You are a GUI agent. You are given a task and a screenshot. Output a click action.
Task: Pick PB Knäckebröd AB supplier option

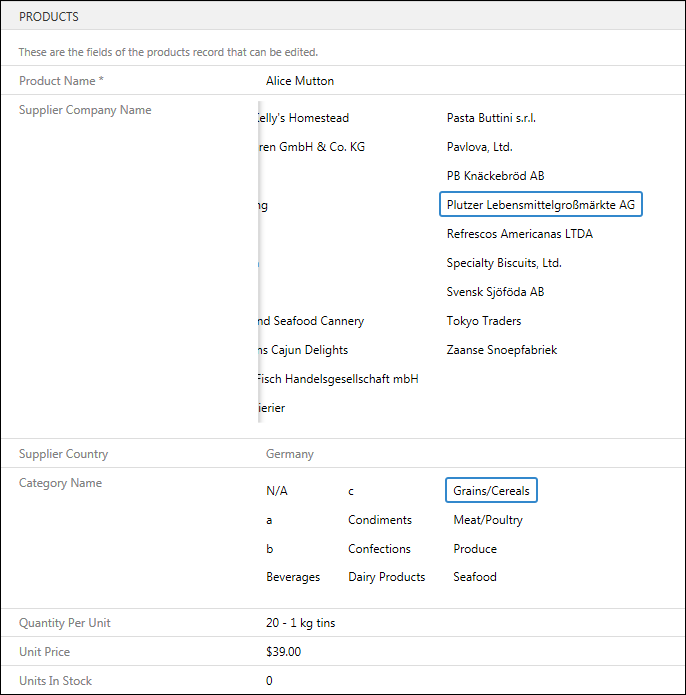pyautogui.click(x=495, y=176)
